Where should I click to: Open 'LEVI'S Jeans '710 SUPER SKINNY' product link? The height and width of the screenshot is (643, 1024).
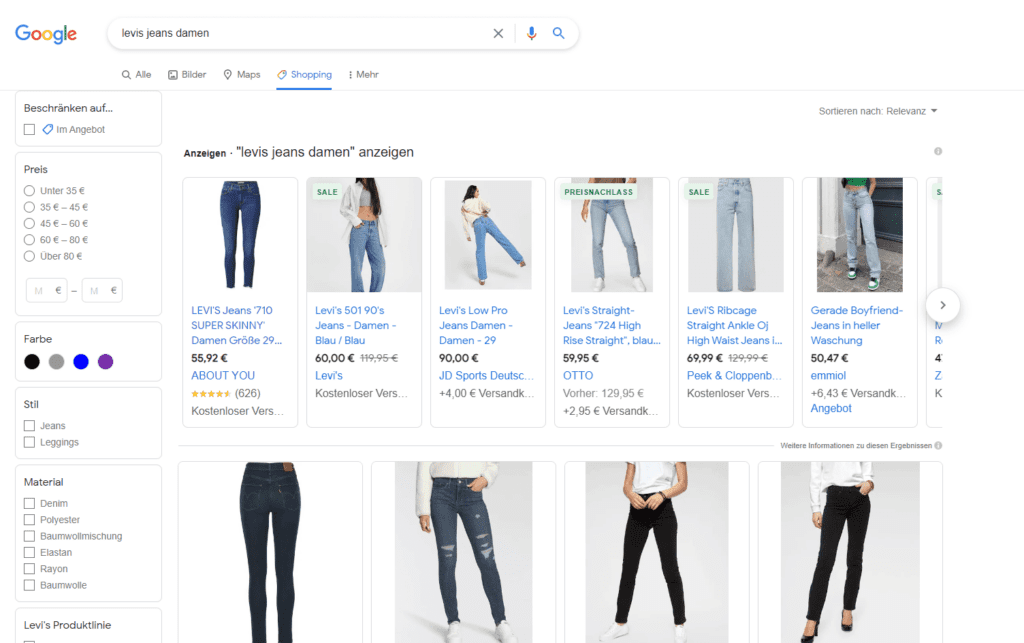point(236,325)
